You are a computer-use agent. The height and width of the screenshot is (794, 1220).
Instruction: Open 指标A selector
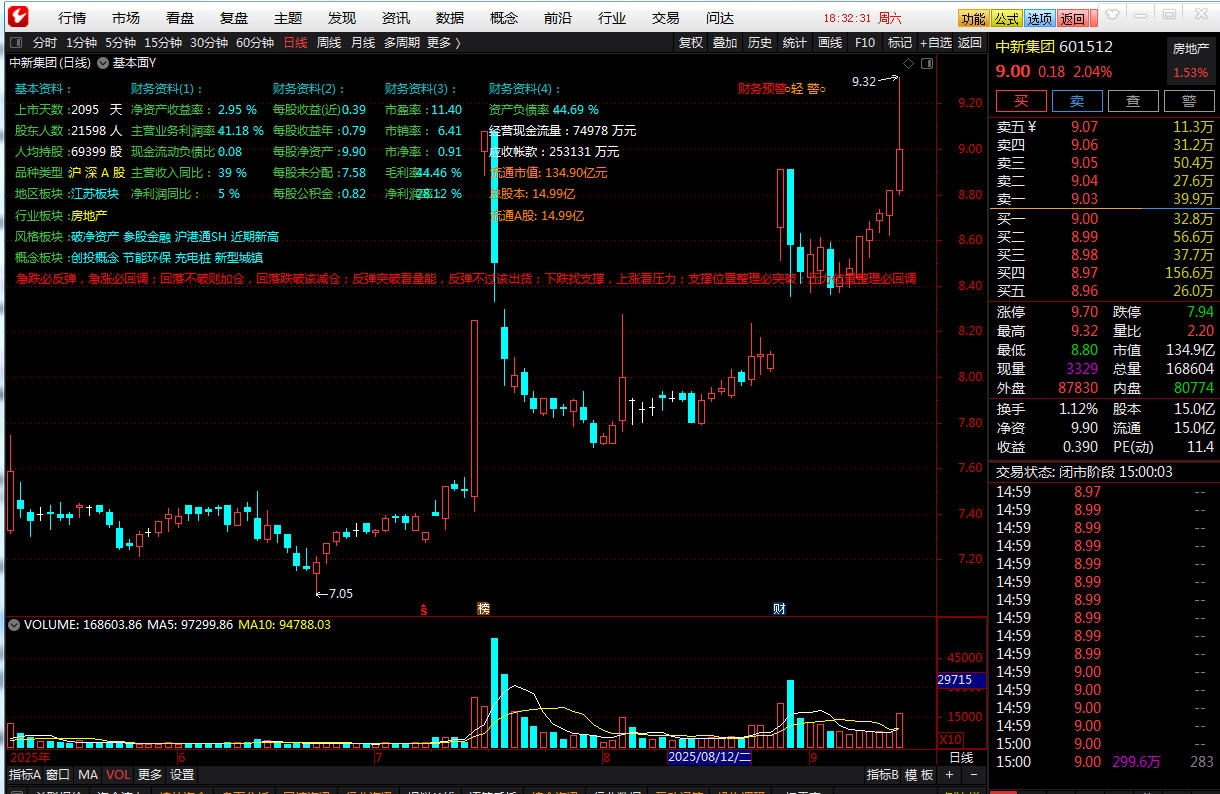pos(24,775)
